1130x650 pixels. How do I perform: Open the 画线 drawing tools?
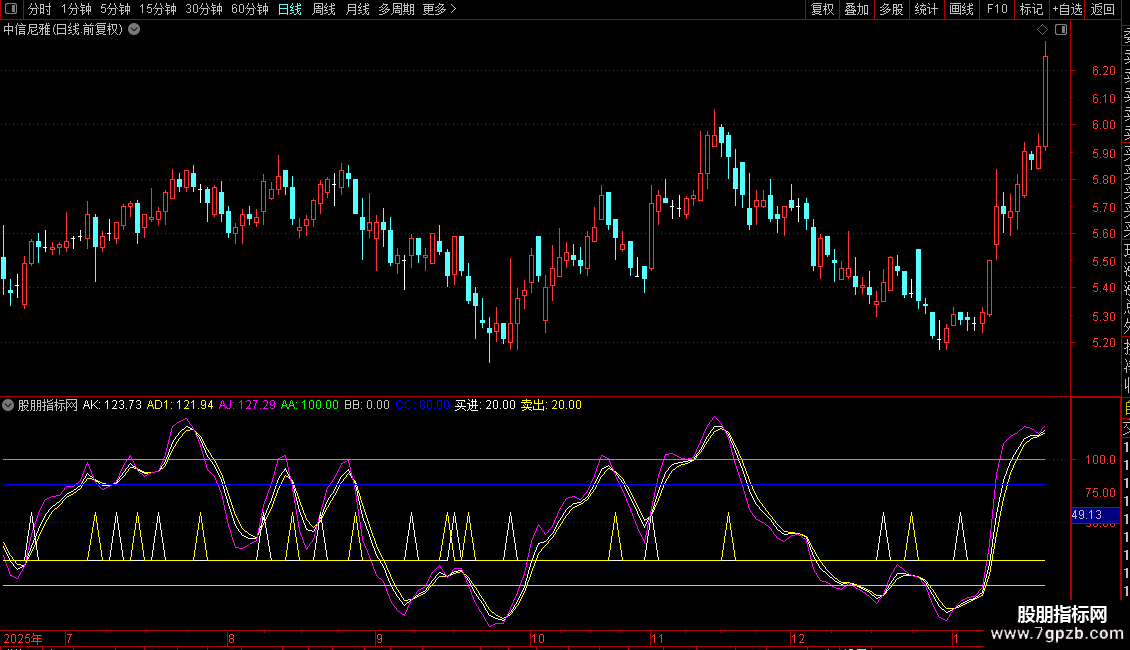click(x=961, y=10)
